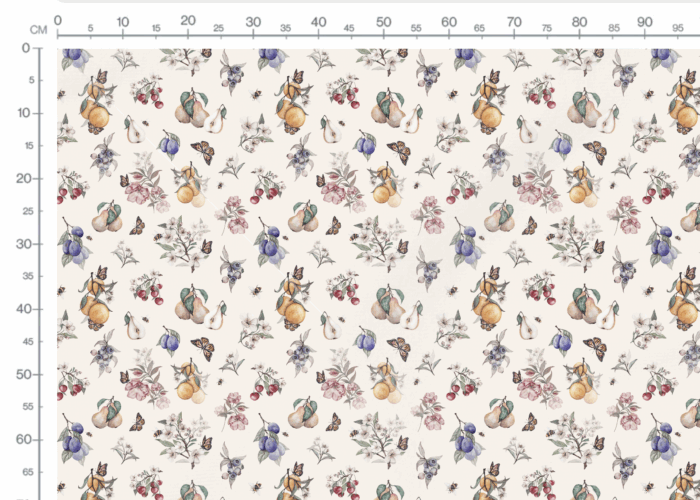Viewport: 700px width, 500px height.
Task: Click "25" on the vertical ruler
Action: coord(28,211)
